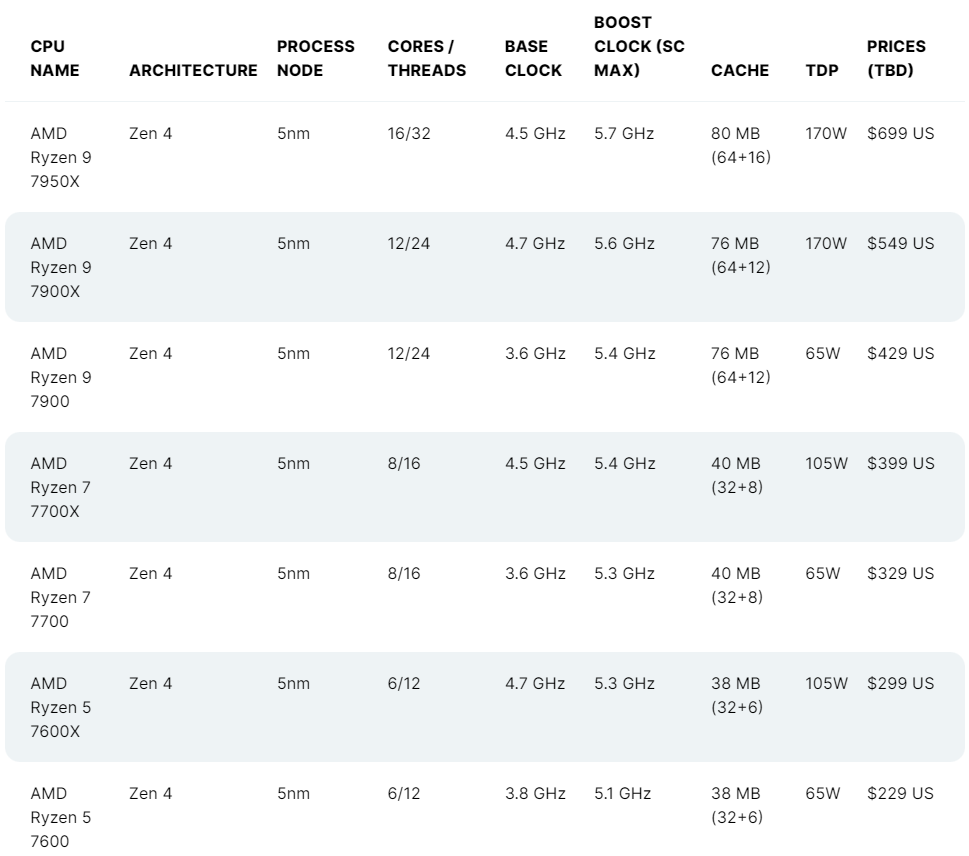This screenshot has height=856, width=969.
Task: Select the AMD Ryzen 9 7950X name cell
Action: (x=61, y=157)
